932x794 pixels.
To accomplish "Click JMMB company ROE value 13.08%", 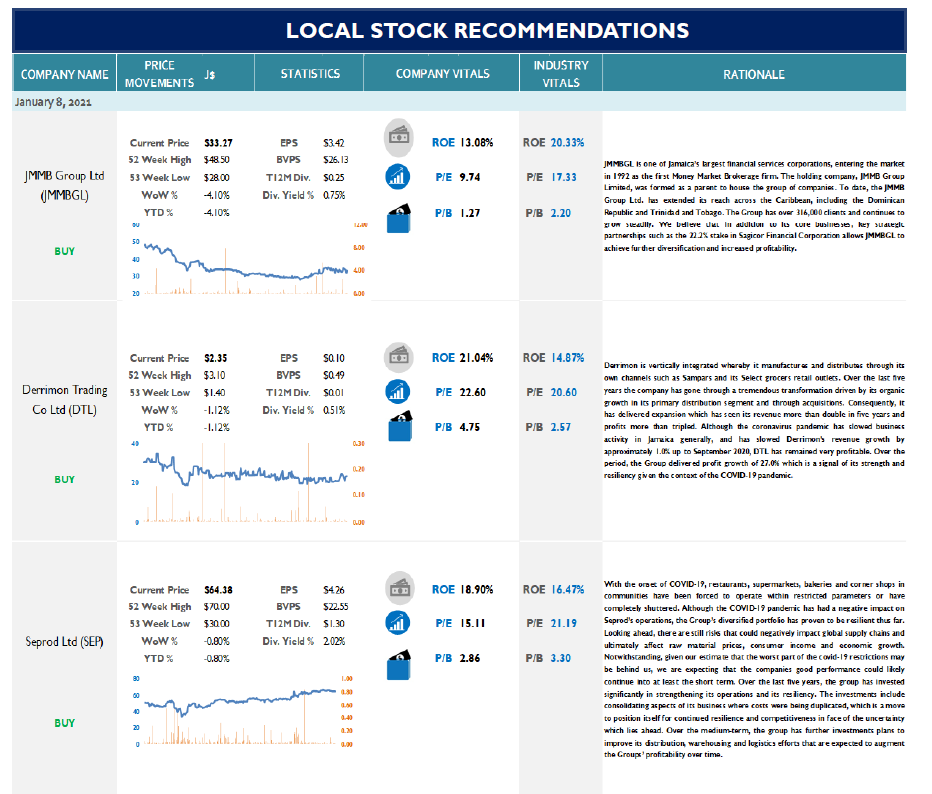I will [x=477, y=143].
